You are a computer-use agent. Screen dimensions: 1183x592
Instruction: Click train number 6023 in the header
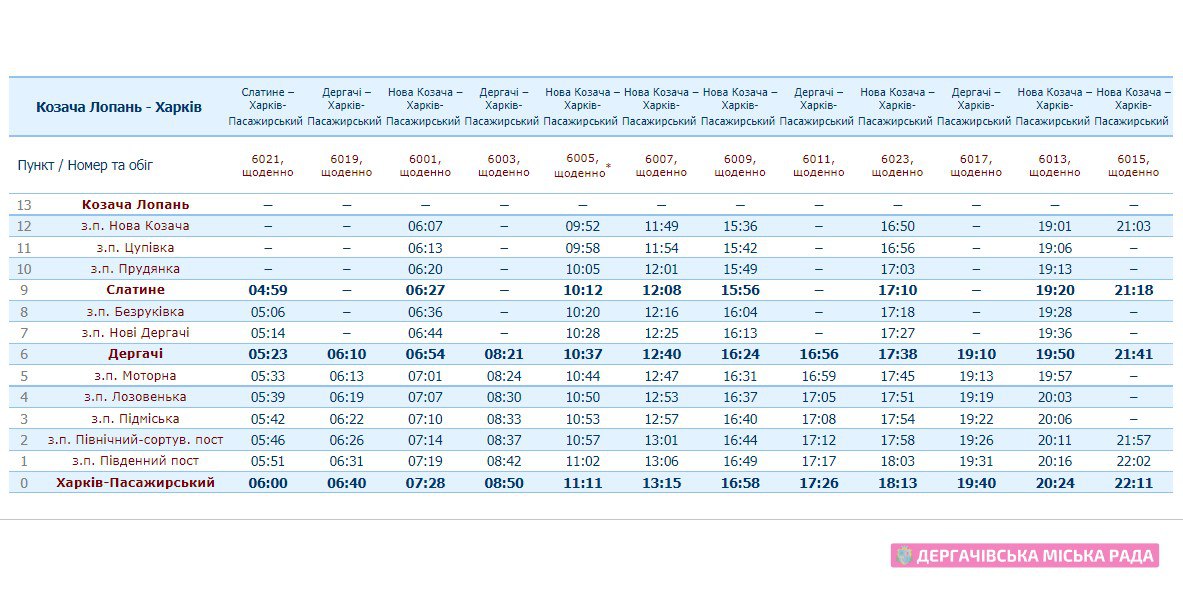pyautogui.click(x=897, y=159)
